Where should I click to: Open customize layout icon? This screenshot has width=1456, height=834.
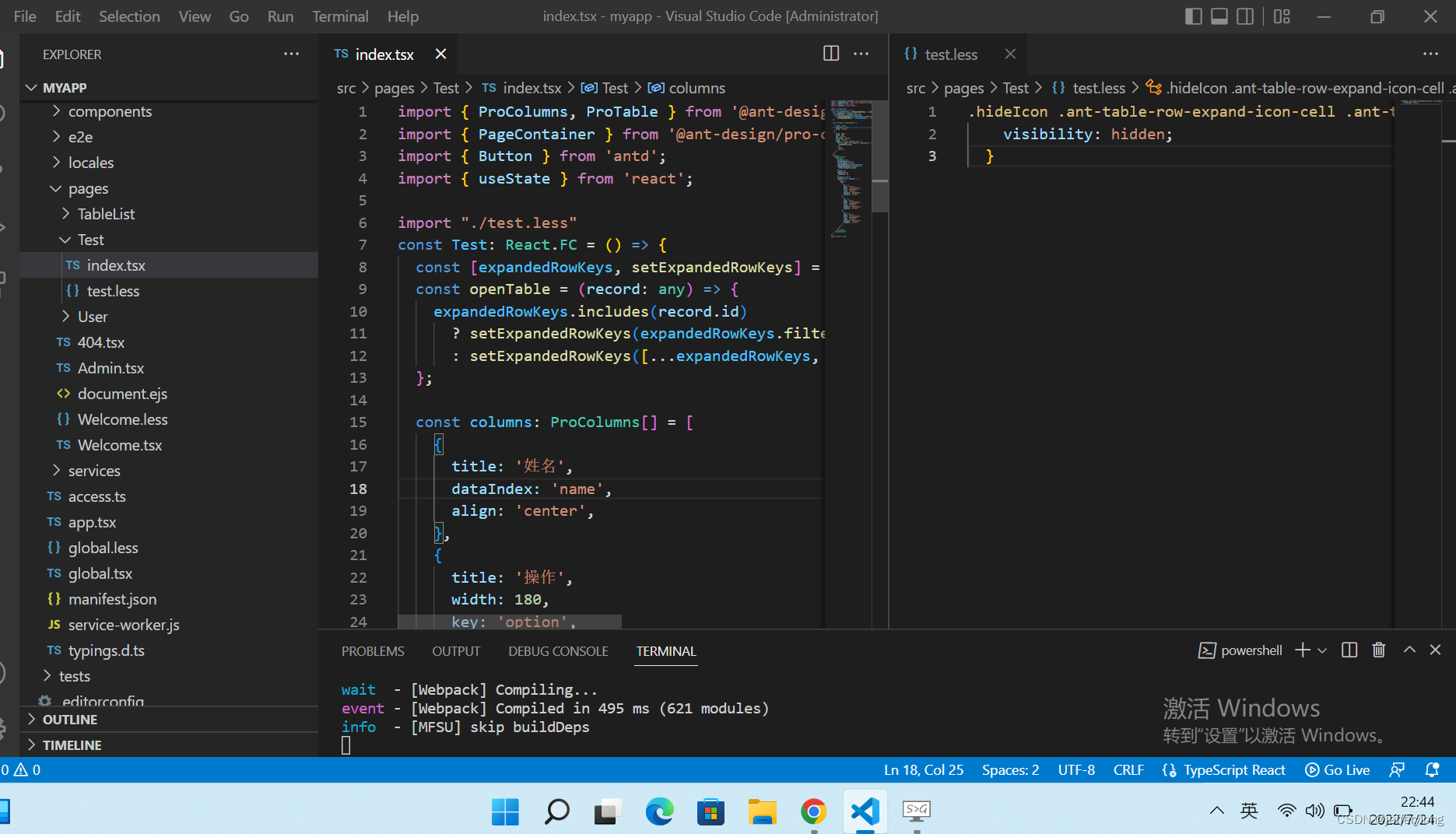click(1282, 16)
